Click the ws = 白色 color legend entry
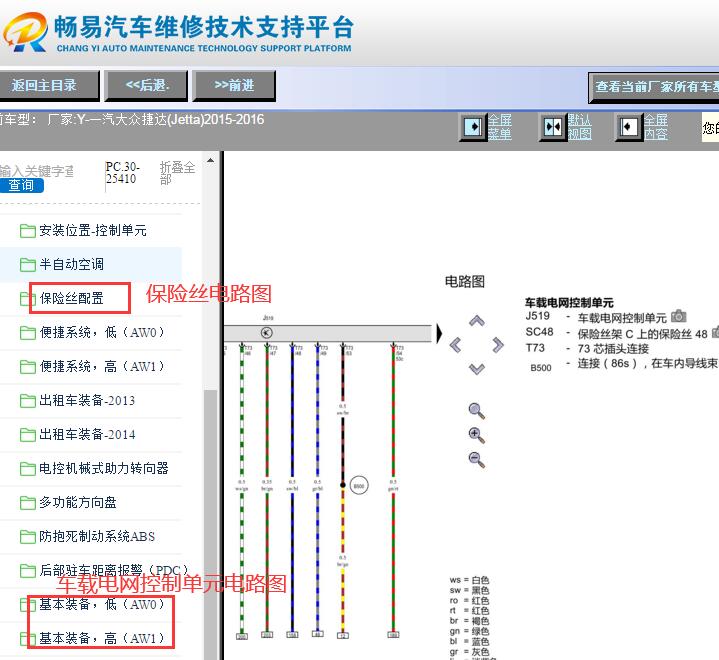The width and height of the screenshot is (719, 660). 470,580
